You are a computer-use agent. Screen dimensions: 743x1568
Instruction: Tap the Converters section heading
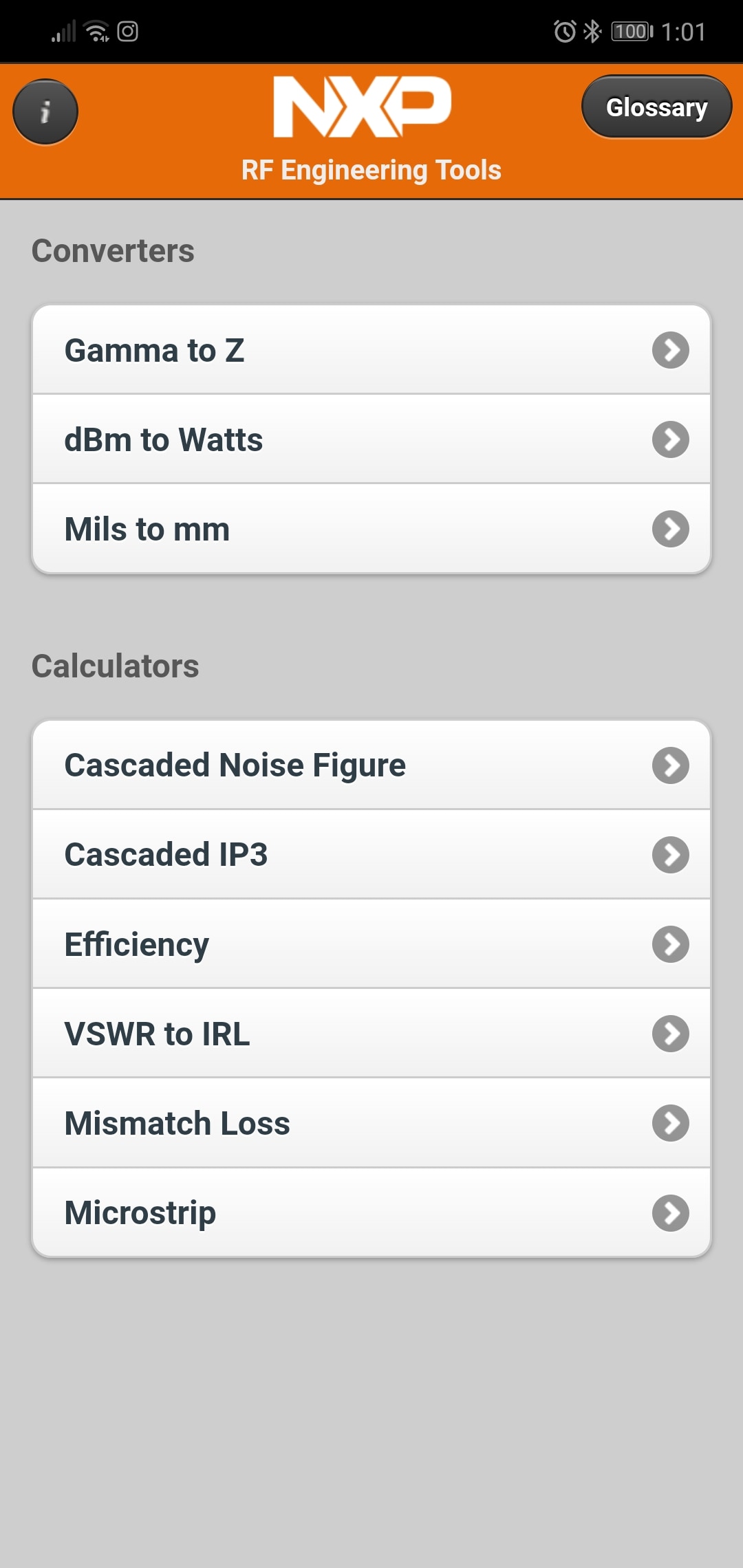[113, 251]
